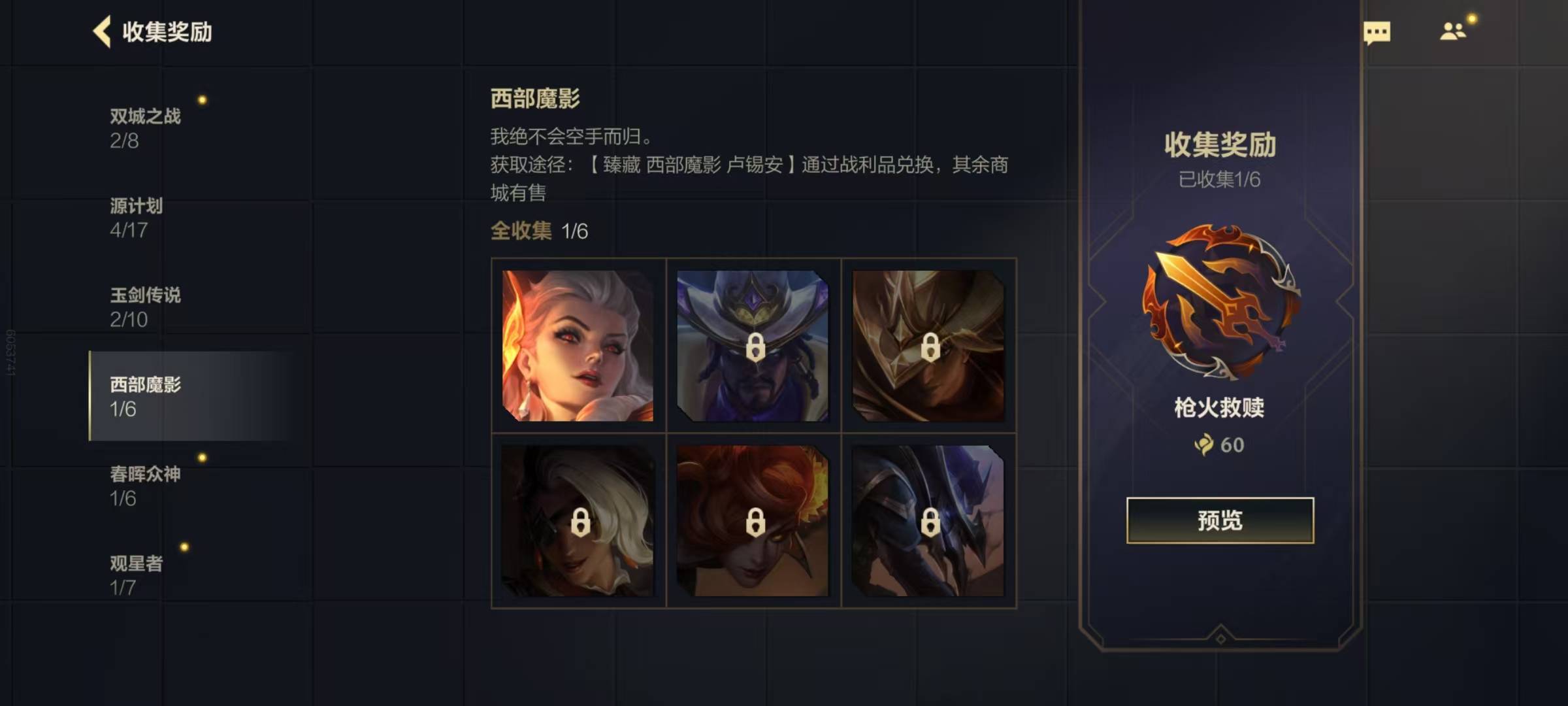Open the friends list icon

point(1453,31)
